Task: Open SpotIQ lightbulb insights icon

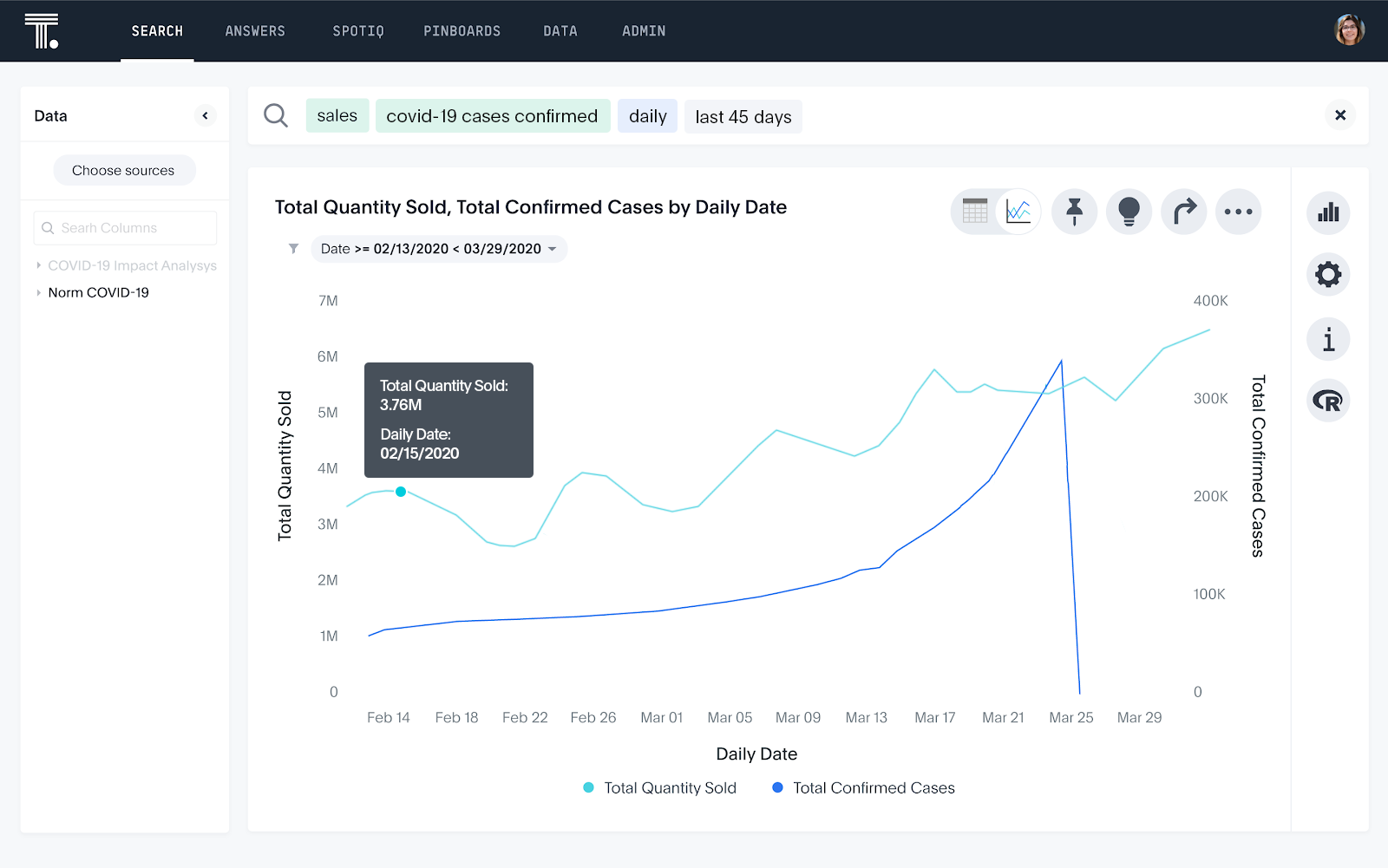Action: pyautogui.click(x=1129, y=212)
